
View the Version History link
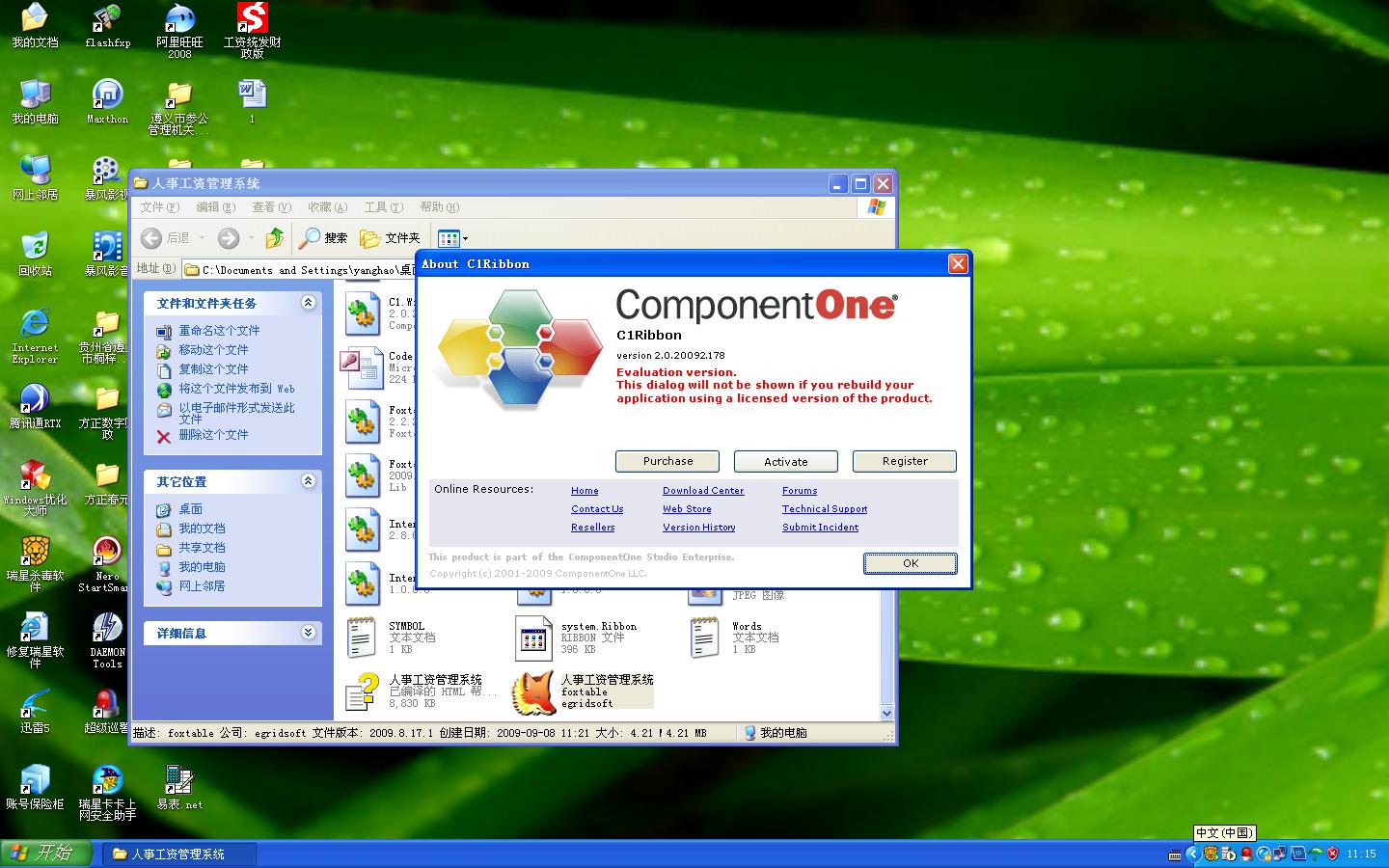[x=698, y=528]
